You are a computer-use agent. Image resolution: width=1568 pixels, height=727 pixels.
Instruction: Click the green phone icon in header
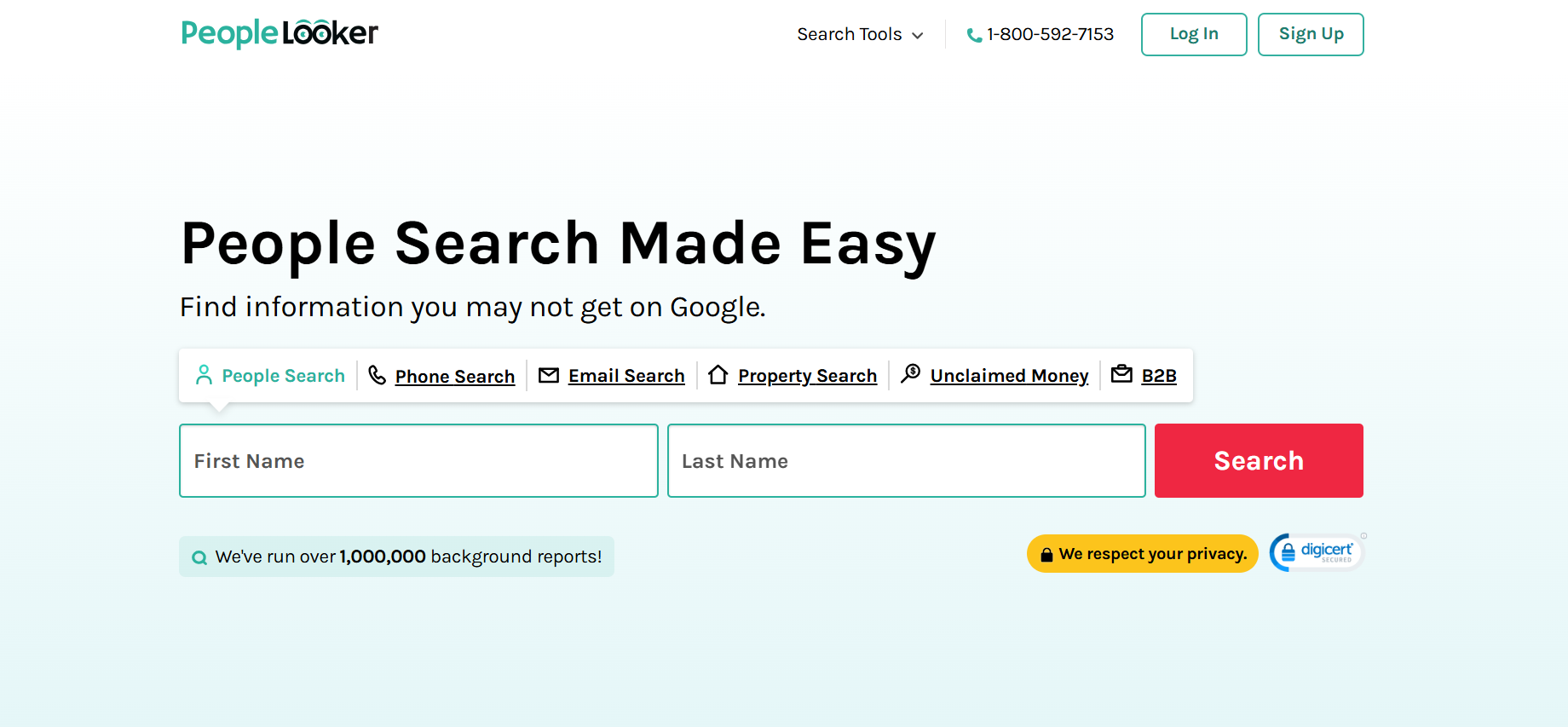[973, 35]
